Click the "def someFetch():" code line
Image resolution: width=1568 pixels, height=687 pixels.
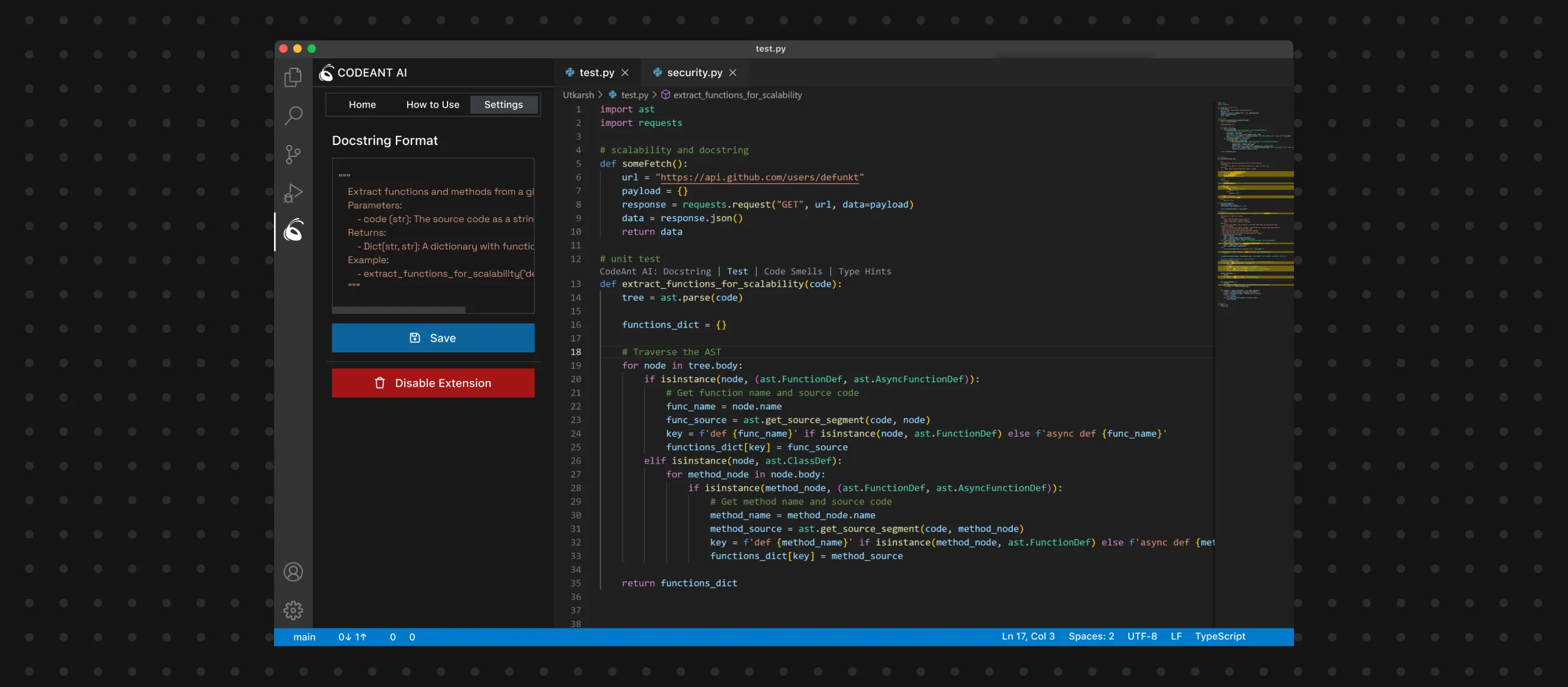pyautogui.click(x=643, y=163)
